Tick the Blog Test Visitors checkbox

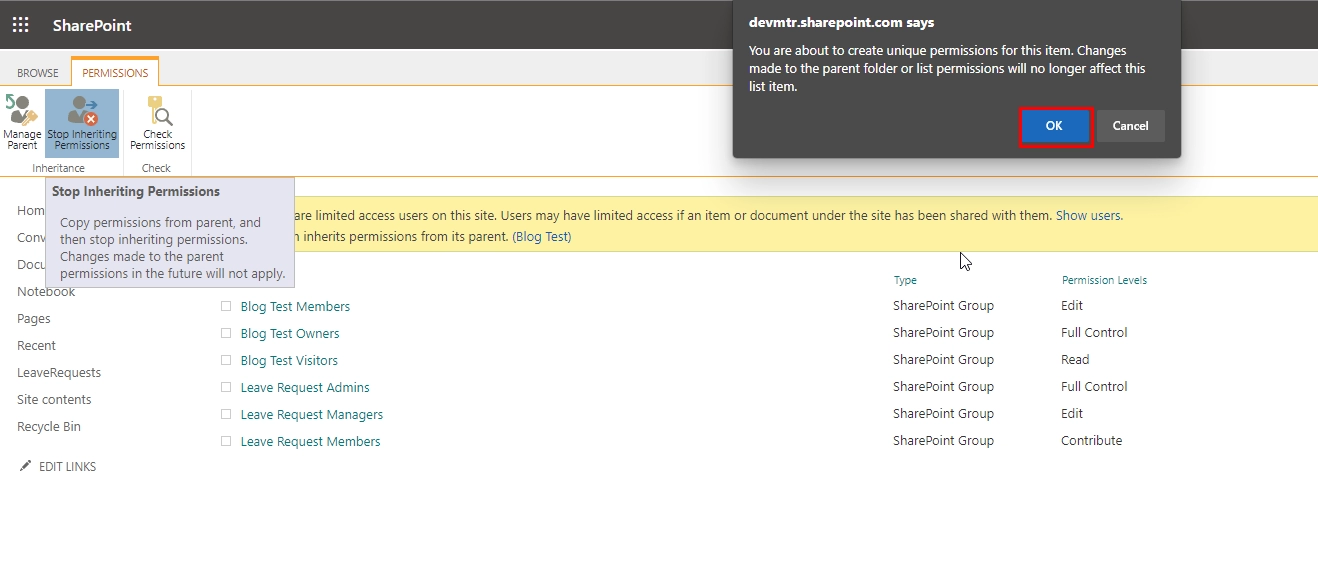[226, 360]
